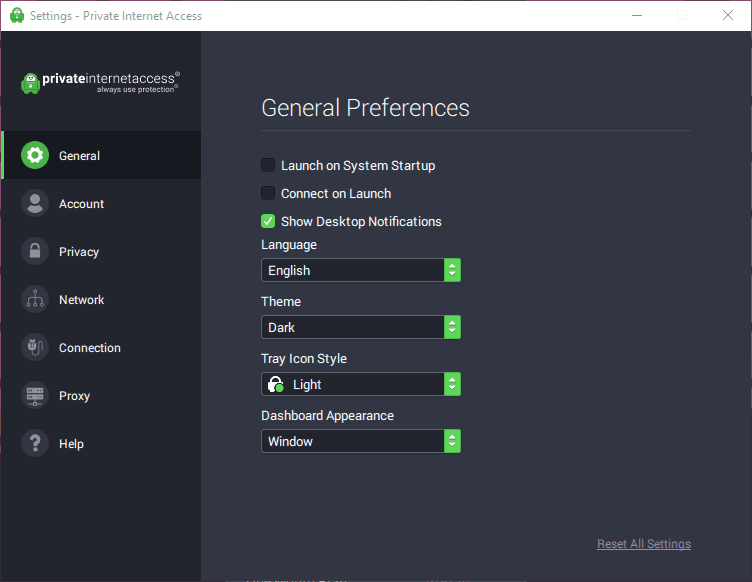Open the Account person icon

(x=35, y=204)
